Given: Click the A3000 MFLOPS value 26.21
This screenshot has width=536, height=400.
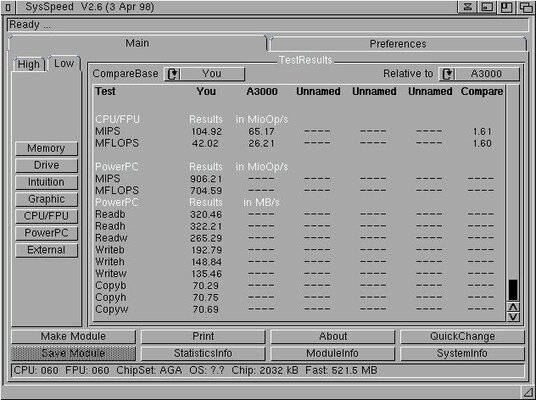Looking at the screenshot, I should [x=262, y=143].
